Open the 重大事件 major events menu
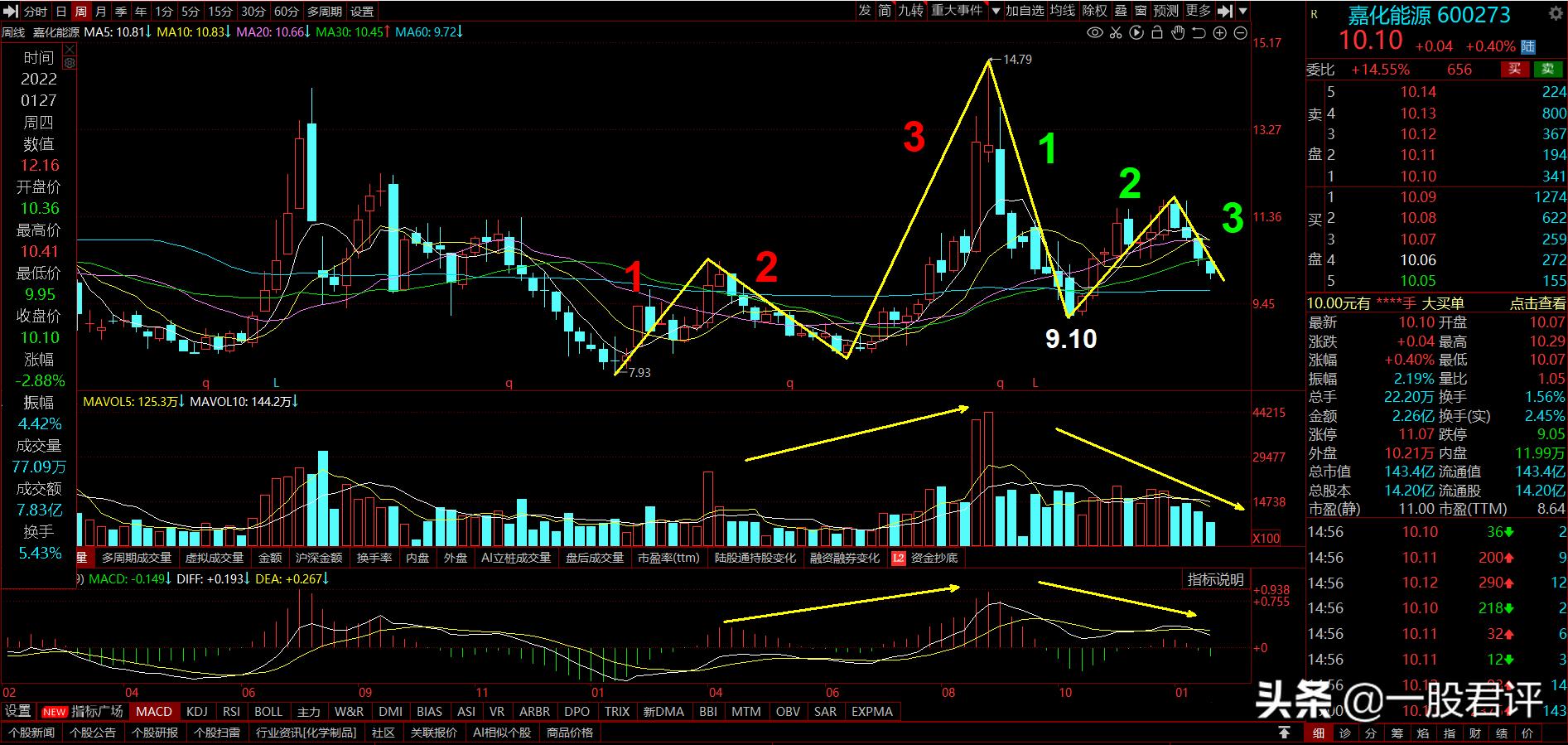This screenshot has height=745, width=1568. [x=957, y=11]
